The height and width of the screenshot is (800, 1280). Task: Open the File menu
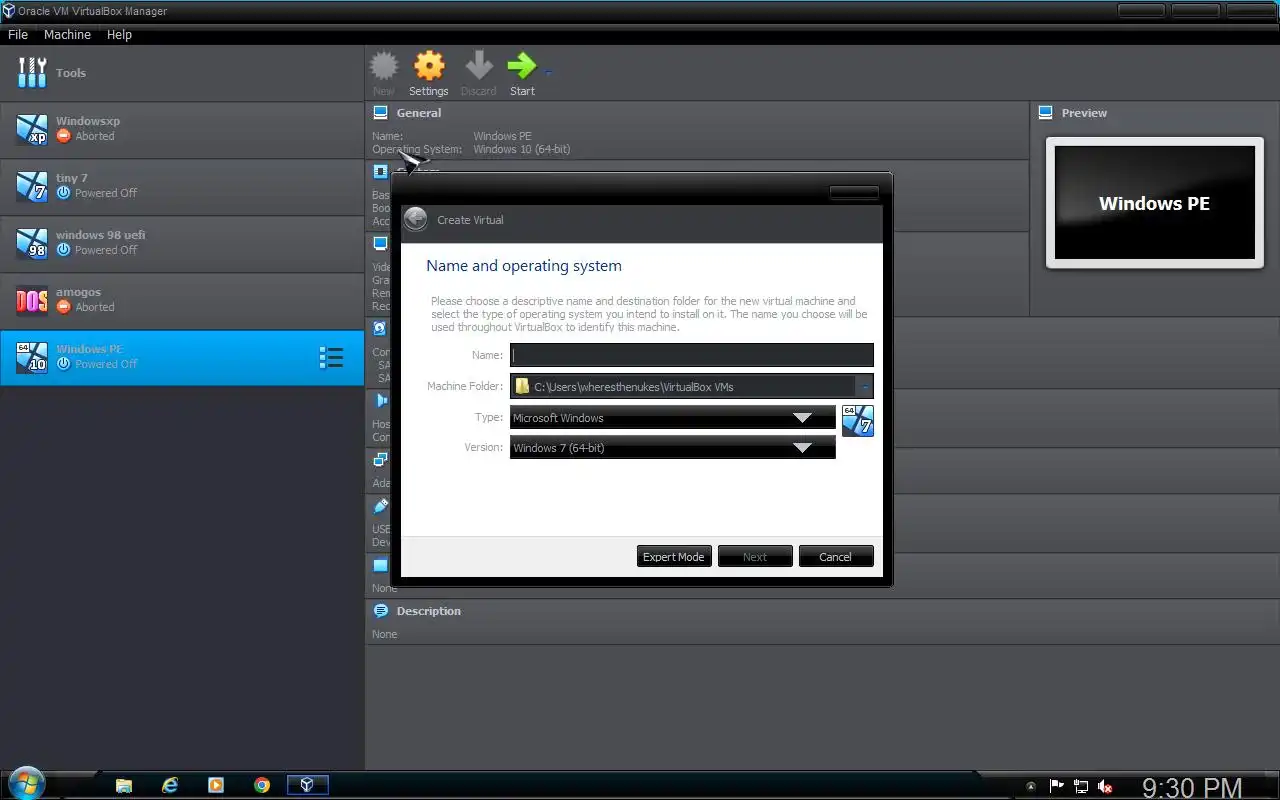18,34
